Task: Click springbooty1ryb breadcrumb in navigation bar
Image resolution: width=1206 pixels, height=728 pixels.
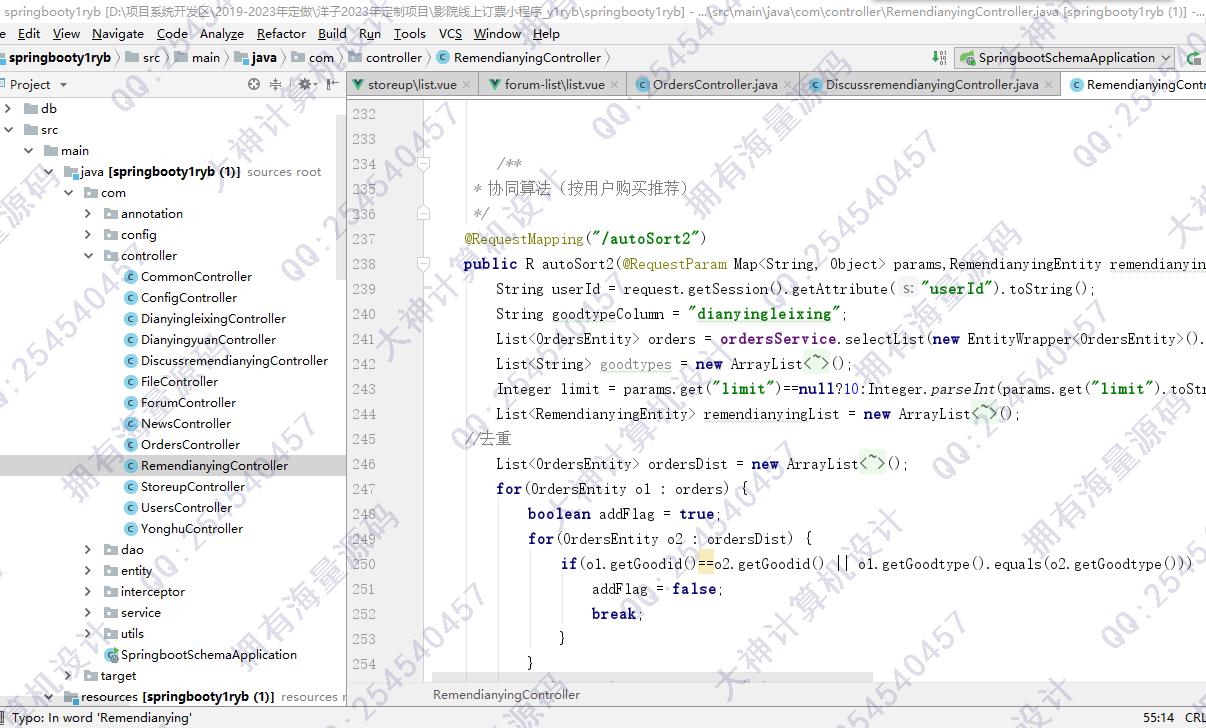Action: (x=59, y=58)
